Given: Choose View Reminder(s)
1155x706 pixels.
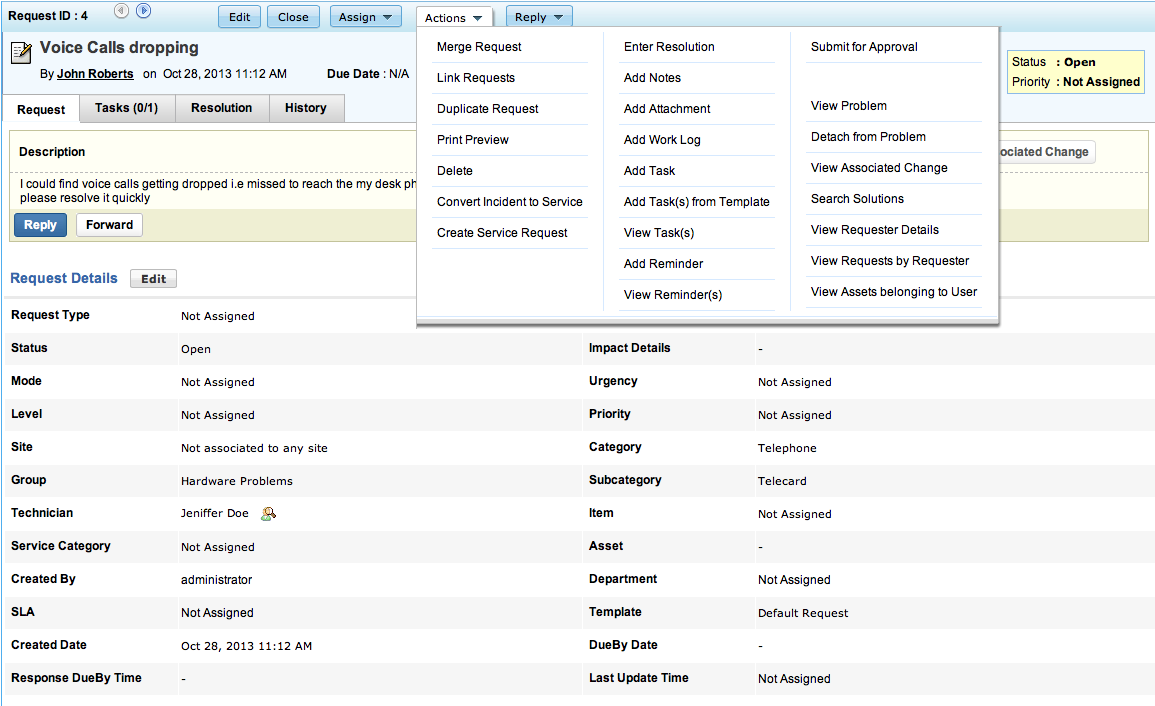Looking at the screenshot, I should 673,294.
